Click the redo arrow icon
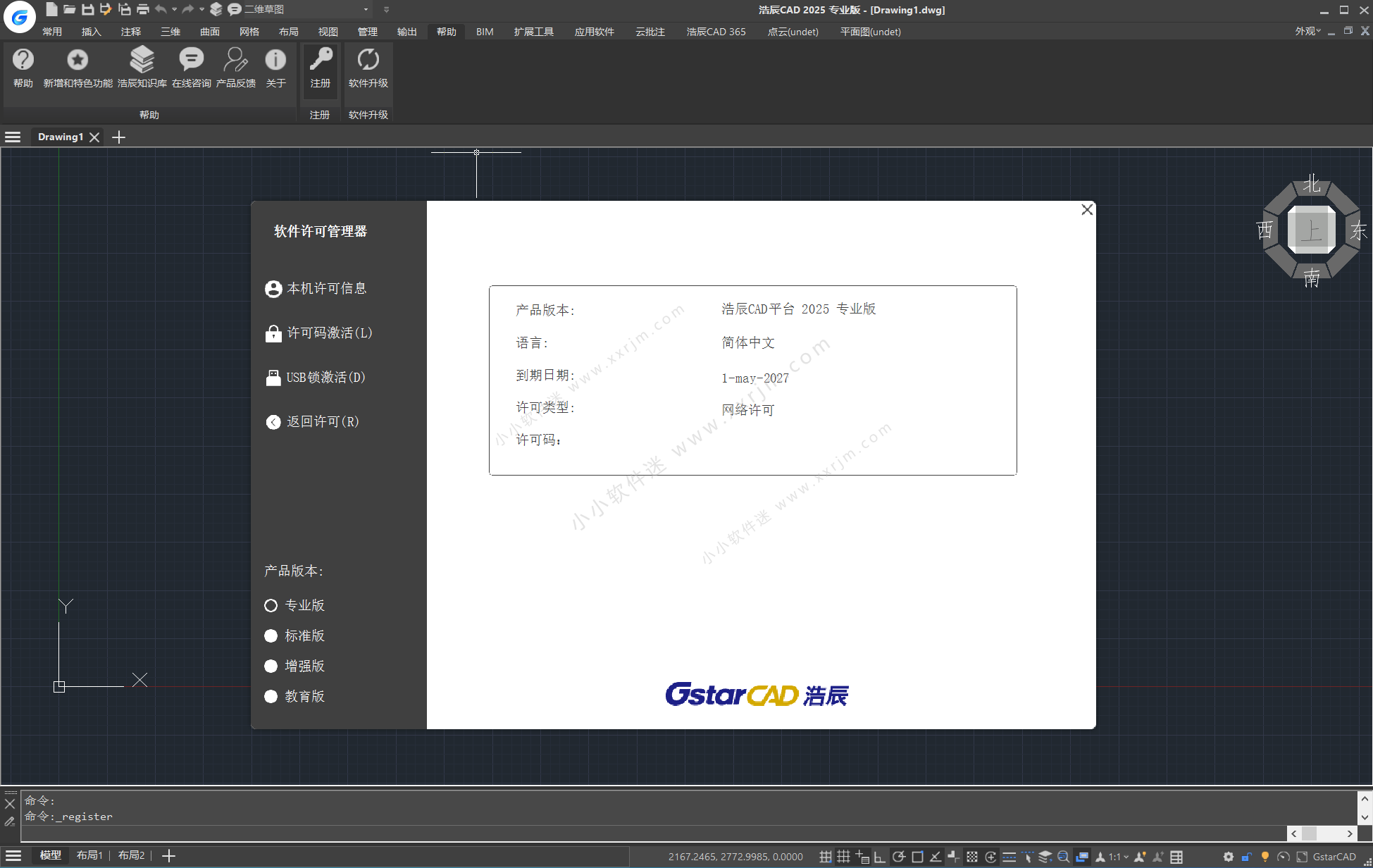The image size is (1373, 868). [188, 9]
